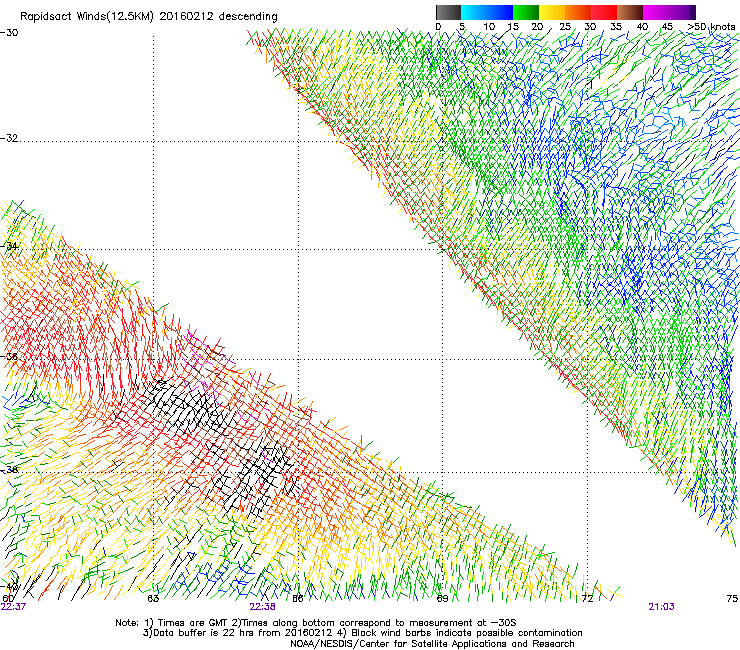The image size is (740, 650).
Task: Click the magenta 40-45 knots legend swatch
Action: click(656, 12)
